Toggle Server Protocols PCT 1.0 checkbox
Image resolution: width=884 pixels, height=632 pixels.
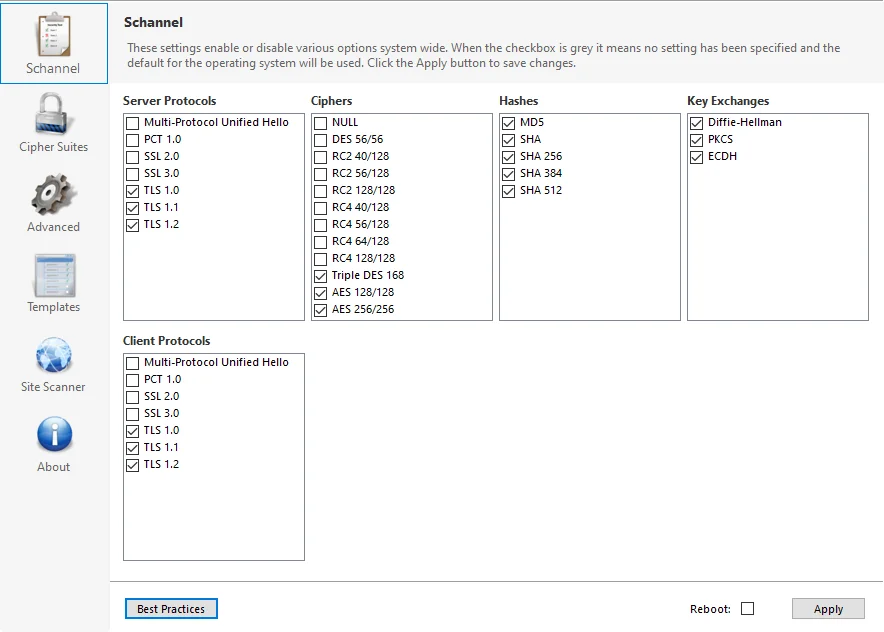pos(132,140)
